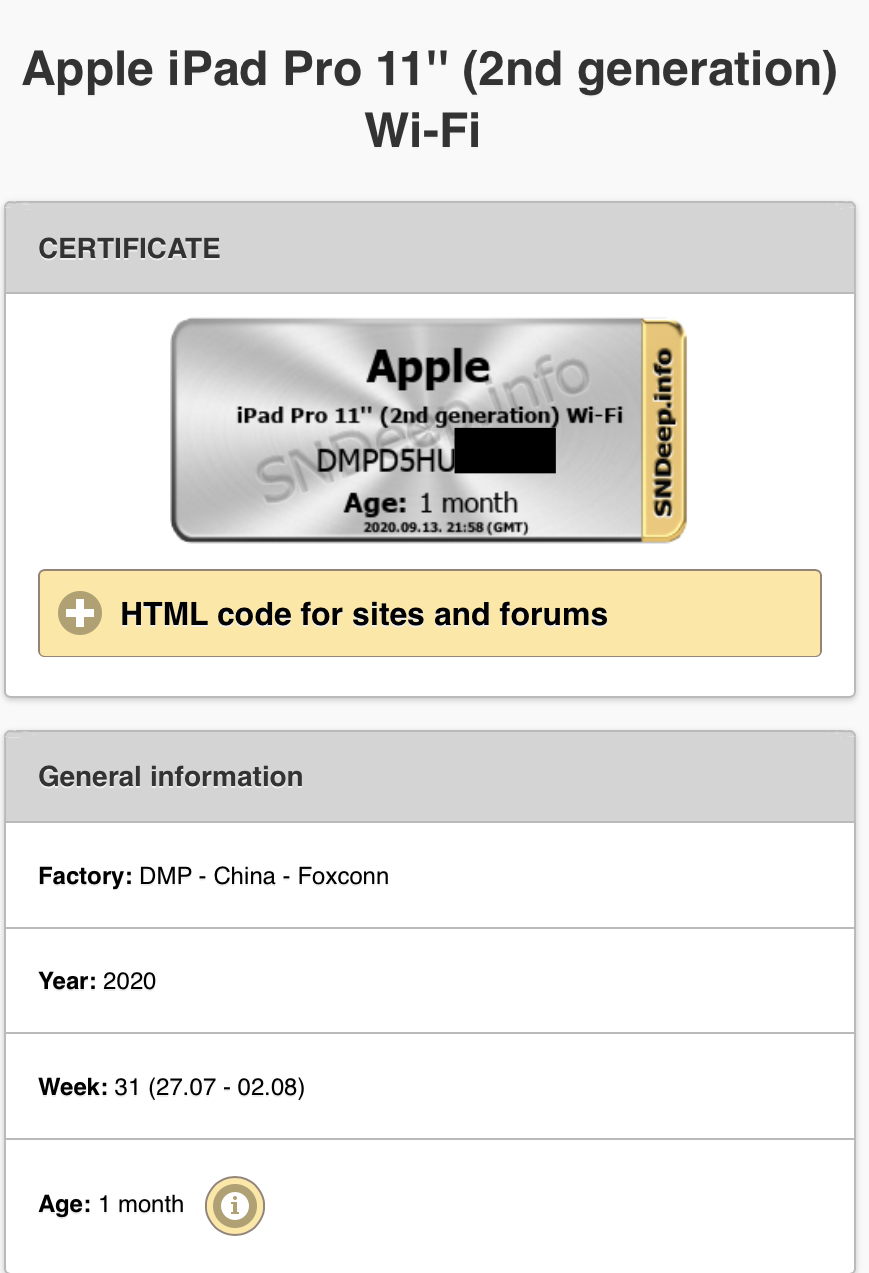
Task: Click the CERTIFICATE section header
Action: point(430,248)
